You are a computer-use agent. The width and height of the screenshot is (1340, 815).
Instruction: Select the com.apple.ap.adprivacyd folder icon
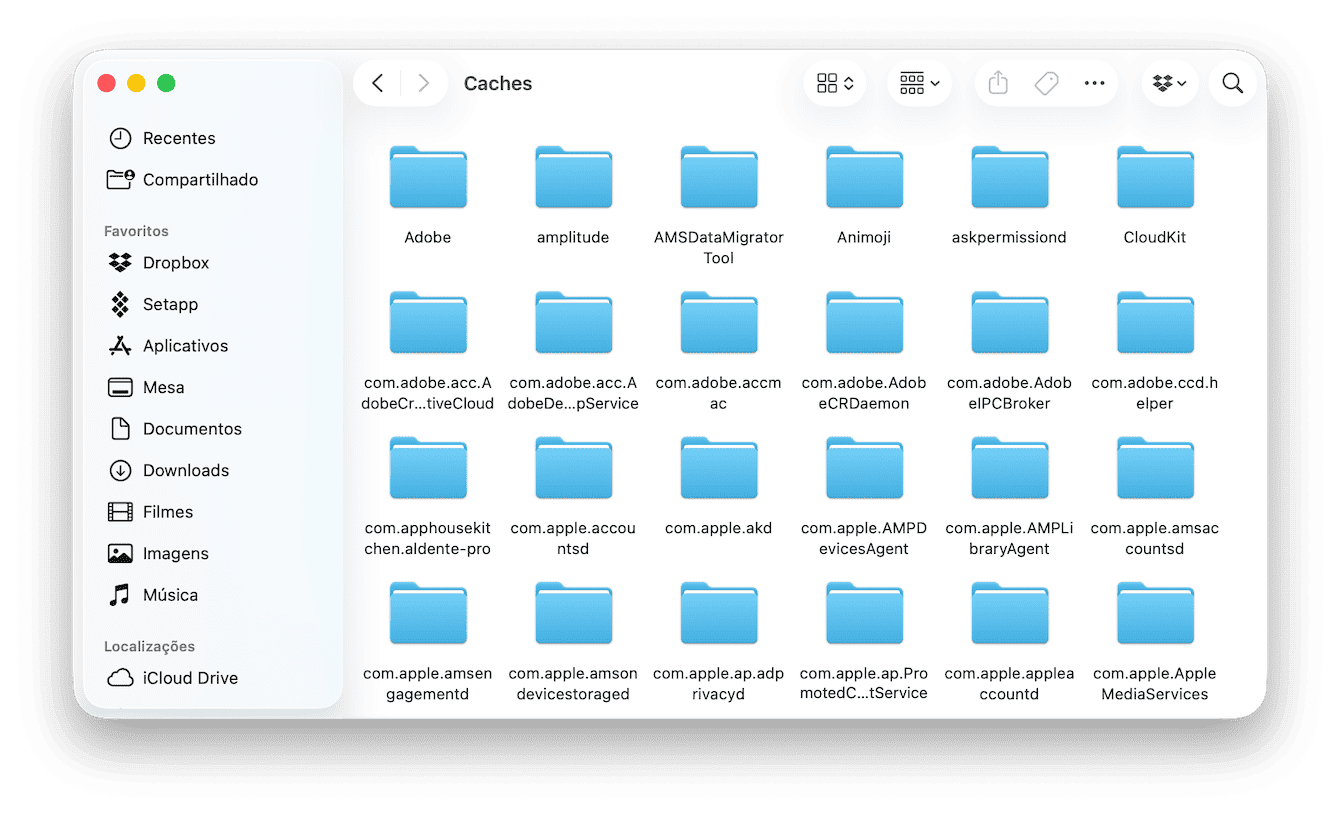[719, 613]
